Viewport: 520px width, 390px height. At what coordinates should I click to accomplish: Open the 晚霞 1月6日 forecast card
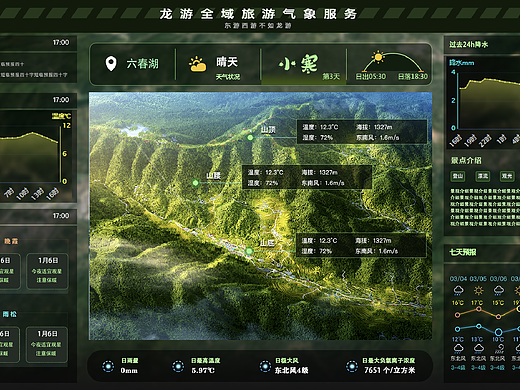pos(47,271)
